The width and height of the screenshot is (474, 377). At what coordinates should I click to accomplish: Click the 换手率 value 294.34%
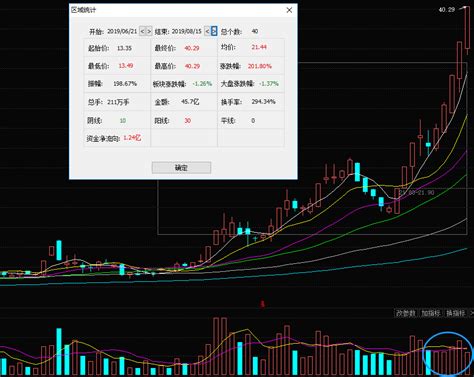263,101
